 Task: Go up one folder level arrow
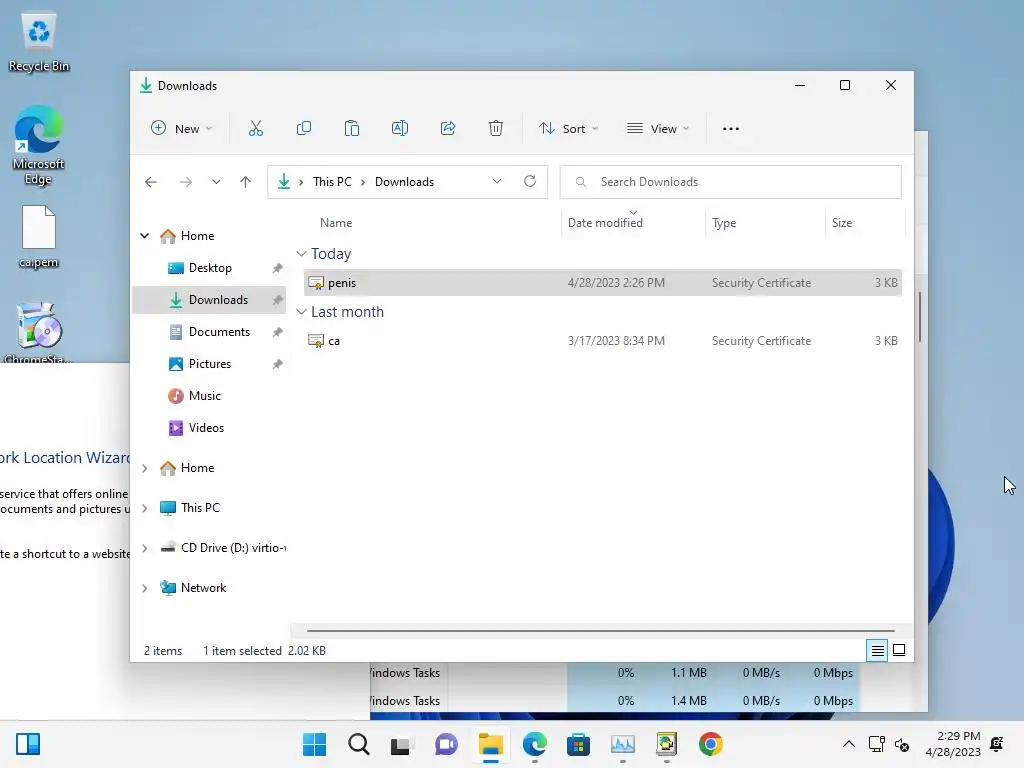[x=246, y=182]
